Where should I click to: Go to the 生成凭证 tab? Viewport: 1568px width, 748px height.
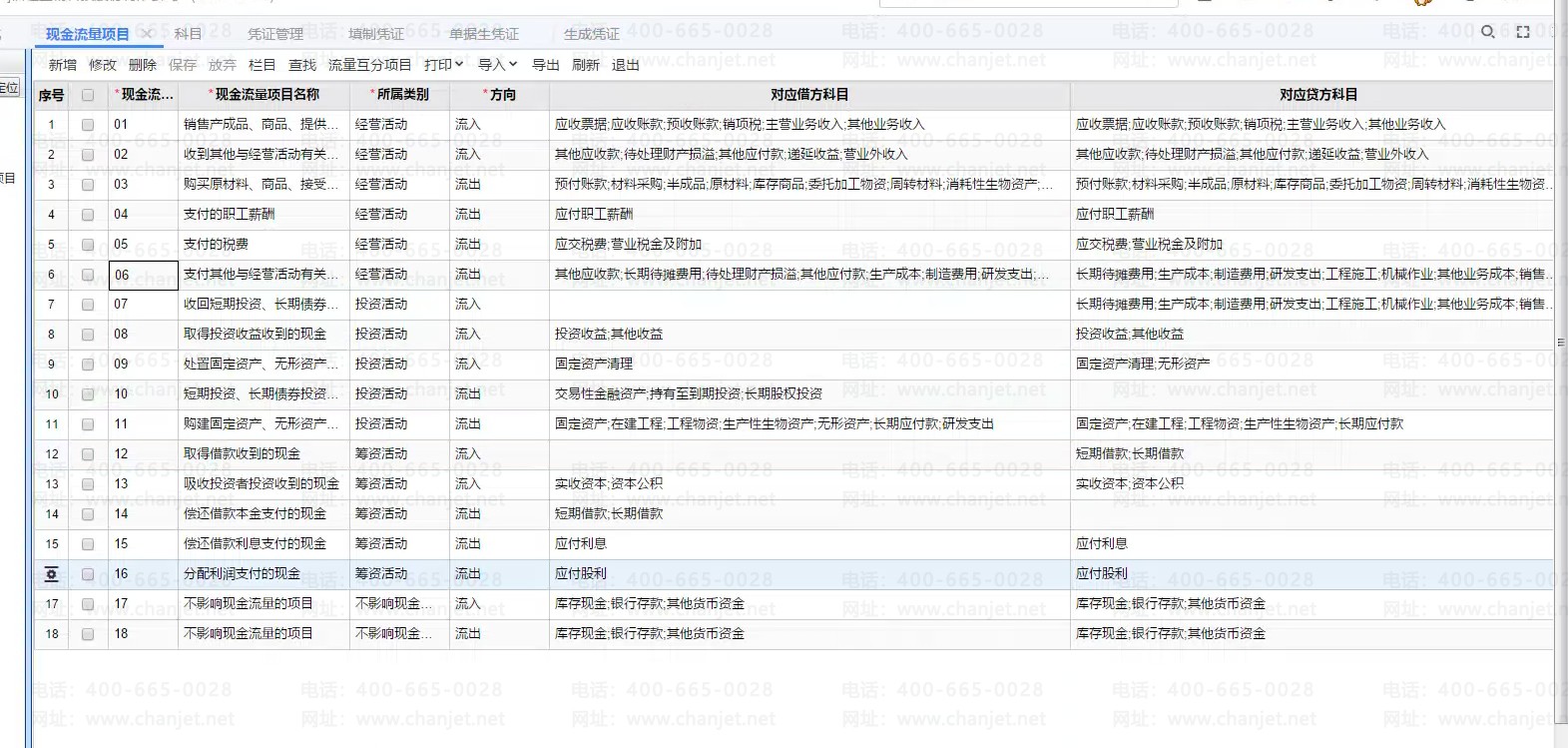(x=592, y=34)
